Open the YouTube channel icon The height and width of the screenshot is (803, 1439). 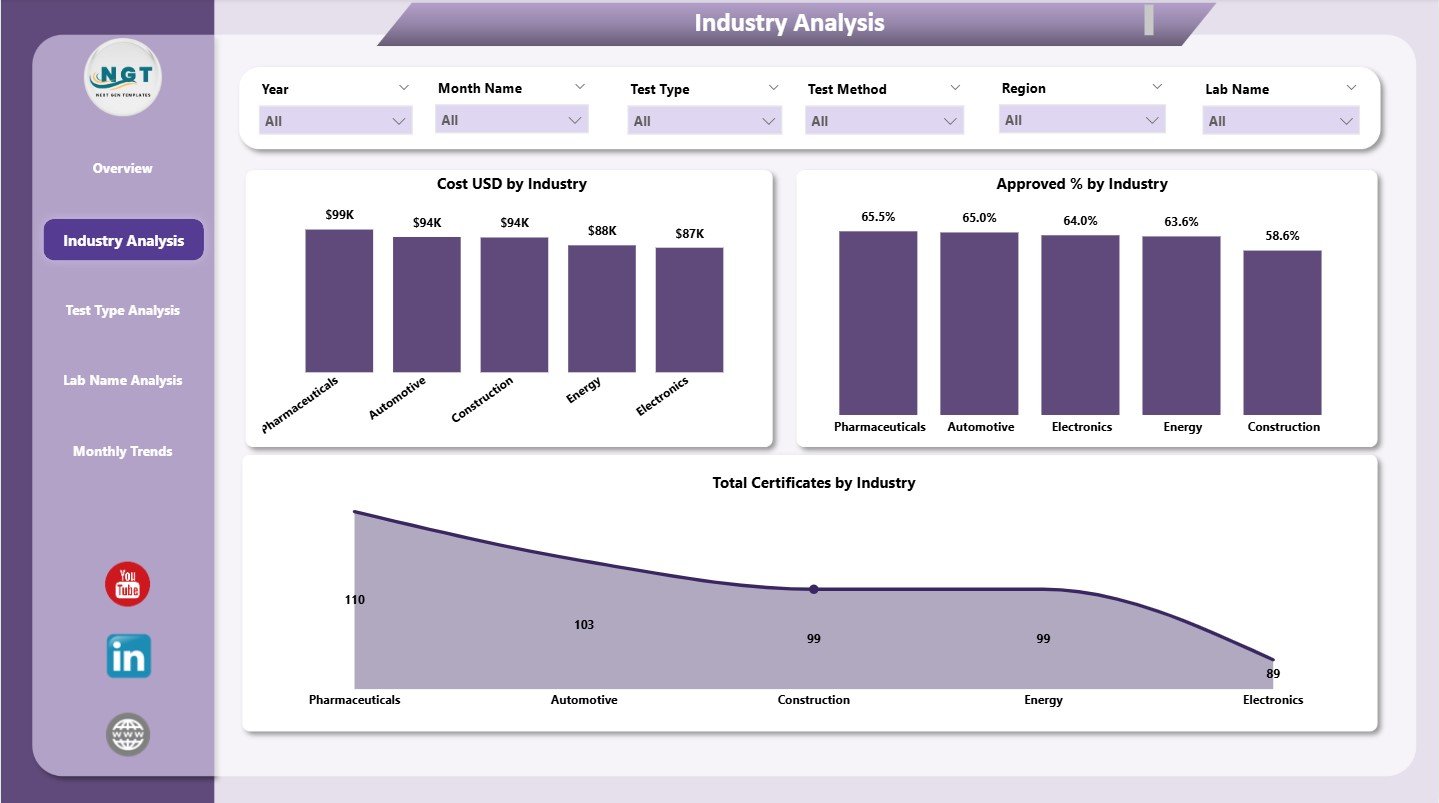coord(127,584)
